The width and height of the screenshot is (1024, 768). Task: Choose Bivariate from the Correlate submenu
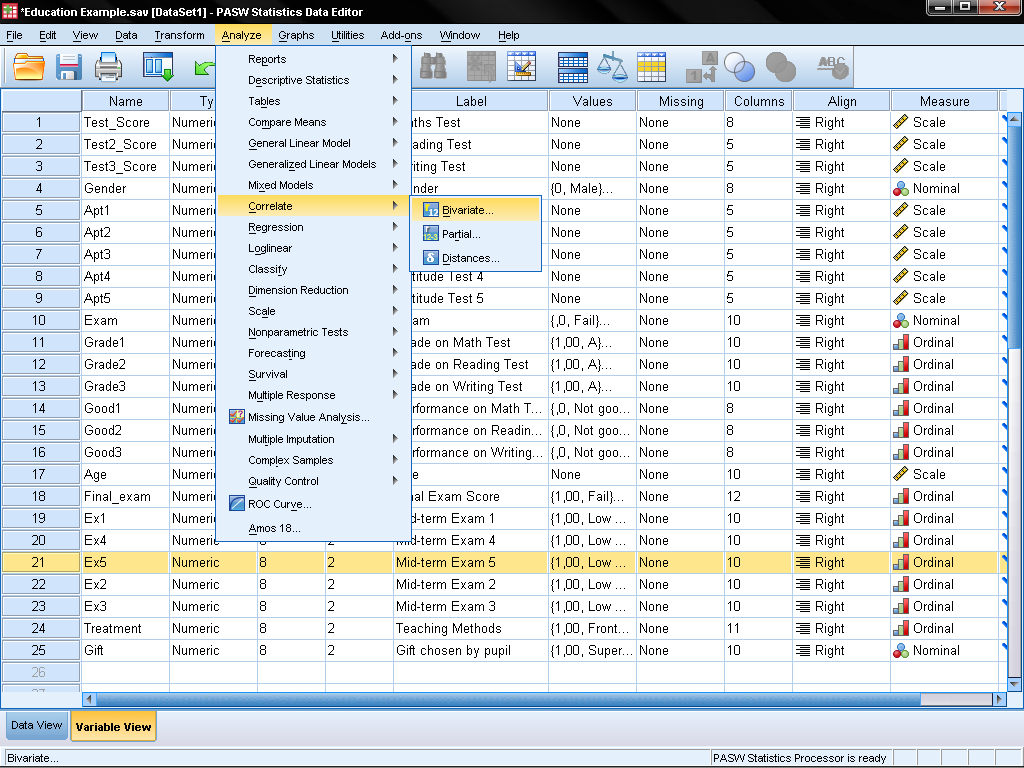point(467,210)
